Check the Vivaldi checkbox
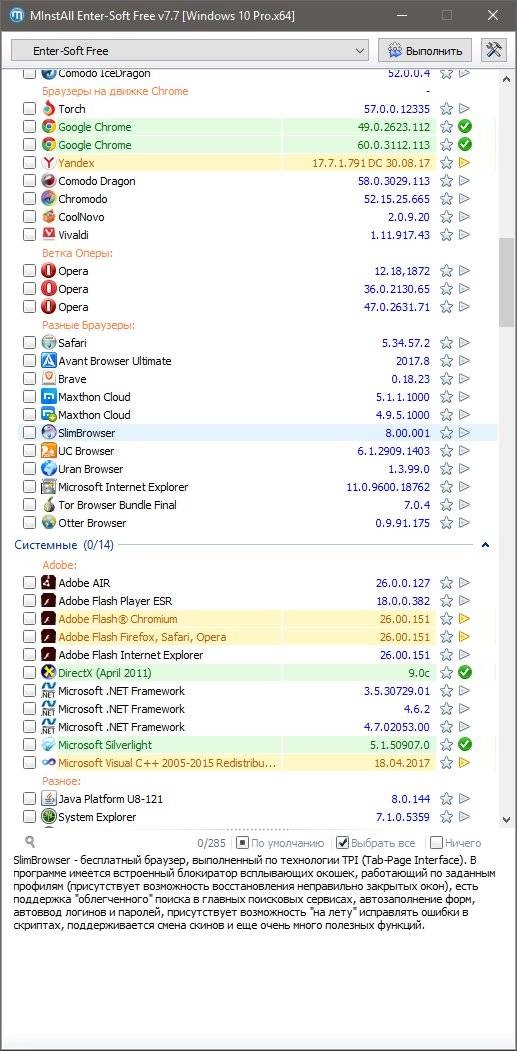 coord(30,235)
